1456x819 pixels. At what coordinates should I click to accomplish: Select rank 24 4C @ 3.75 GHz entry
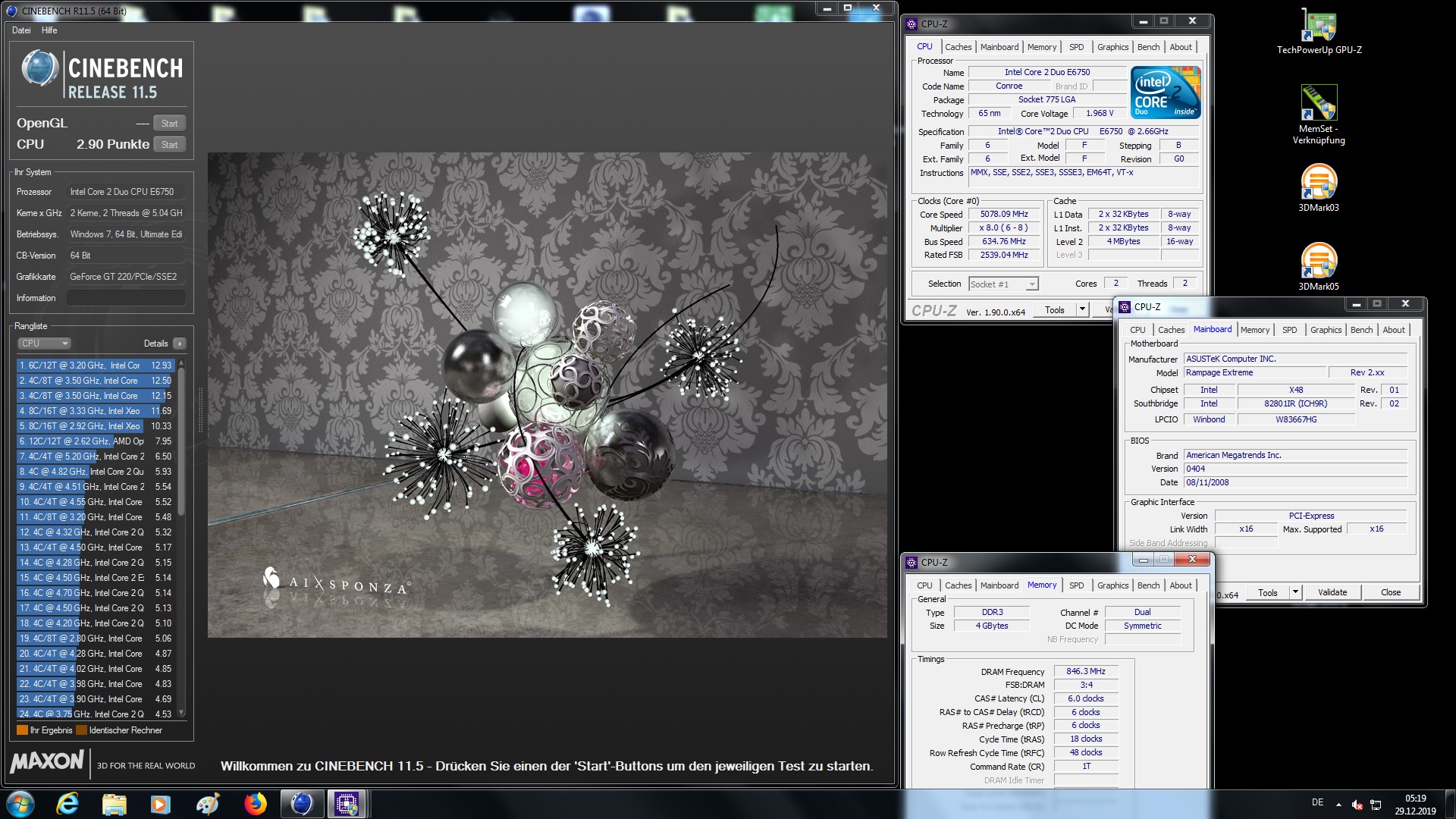point(96,714)
